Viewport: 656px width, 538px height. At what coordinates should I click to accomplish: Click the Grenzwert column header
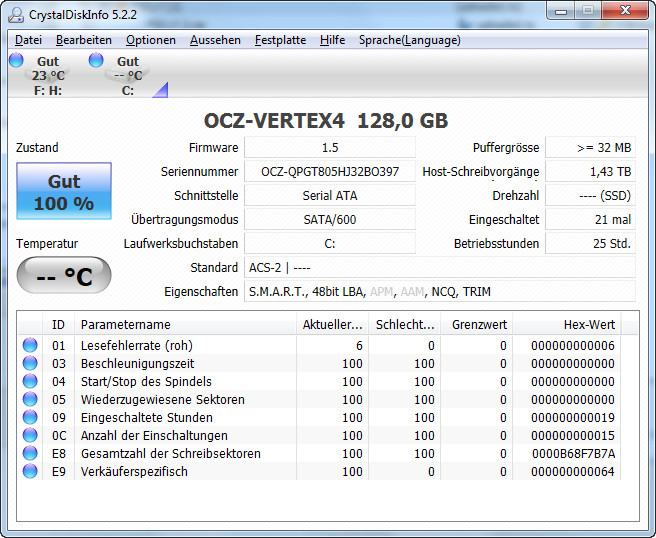tap(477, 325)
